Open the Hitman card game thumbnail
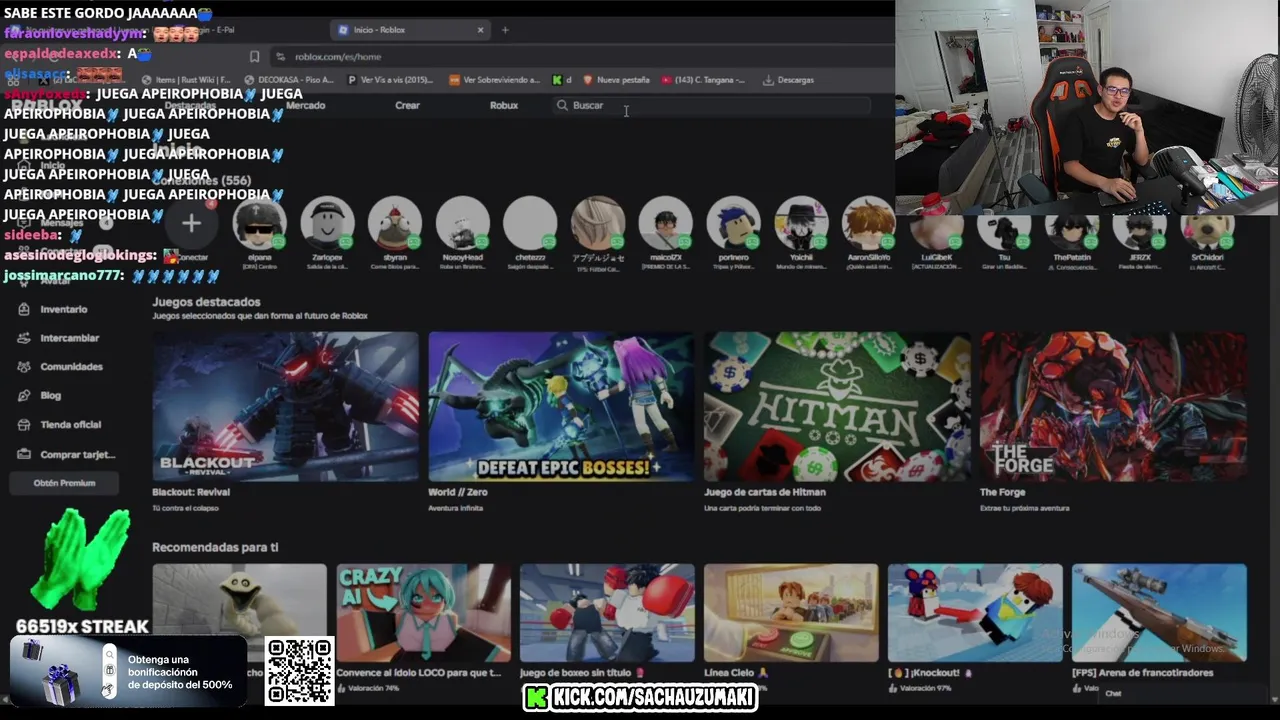This screenshot has height=720, width=1280. click(x=837, y=406)
